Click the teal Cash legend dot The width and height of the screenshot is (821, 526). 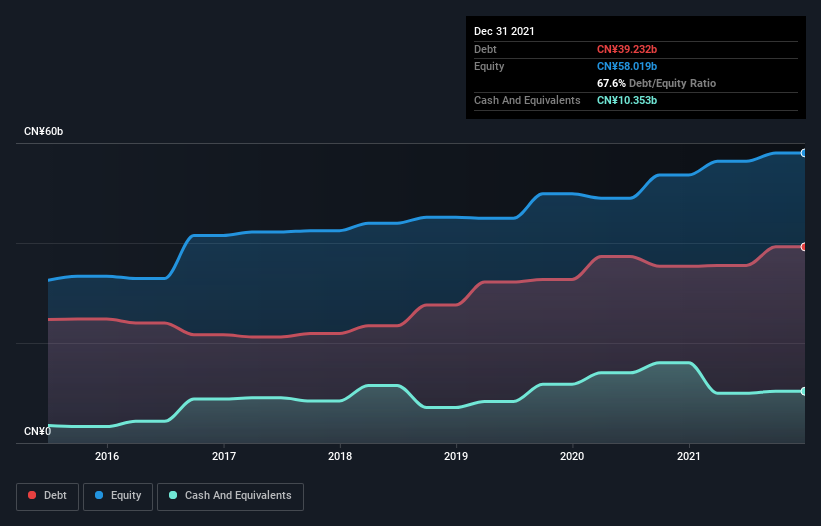point(173,495)
